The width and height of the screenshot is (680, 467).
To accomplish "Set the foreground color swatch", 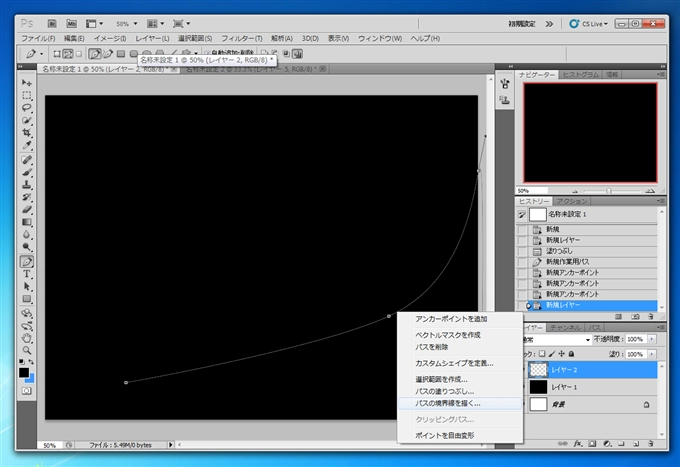I will (x=24, y=372).
